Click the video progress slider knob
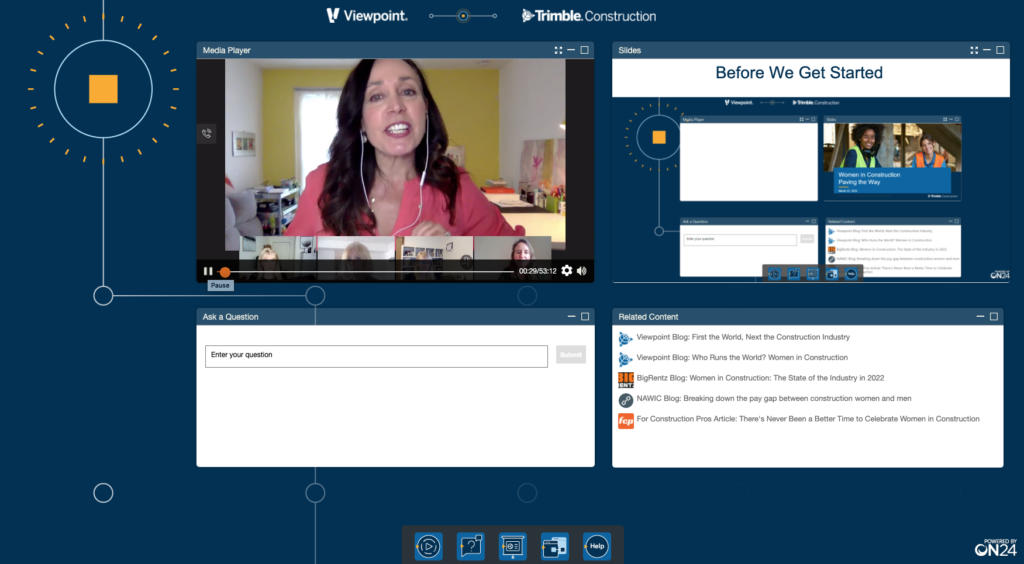1024x564 pixels. [x=225, y=272]
